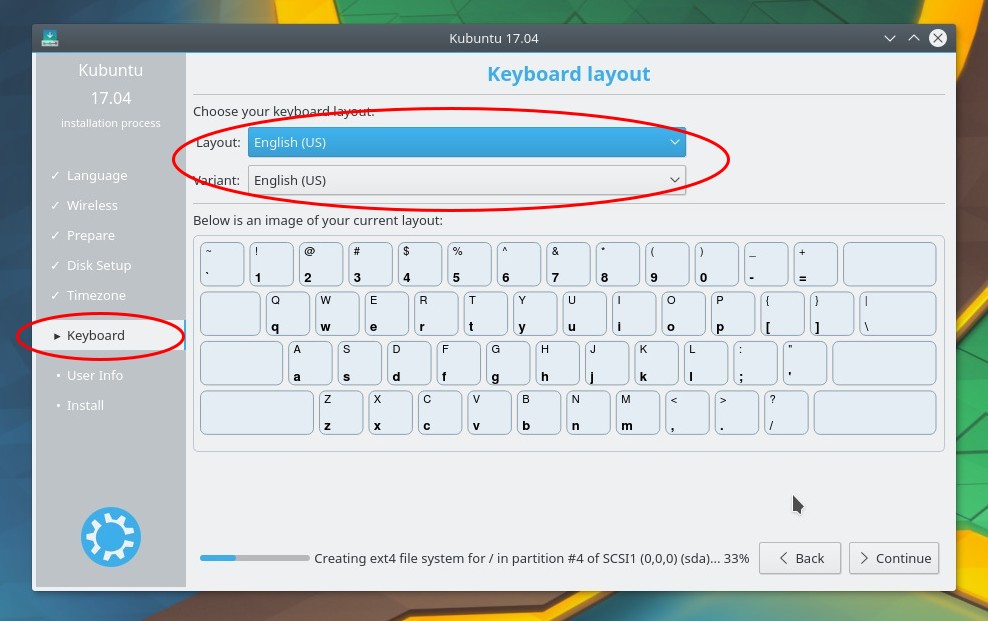Click the G key in layout preview

click(508, 363)
